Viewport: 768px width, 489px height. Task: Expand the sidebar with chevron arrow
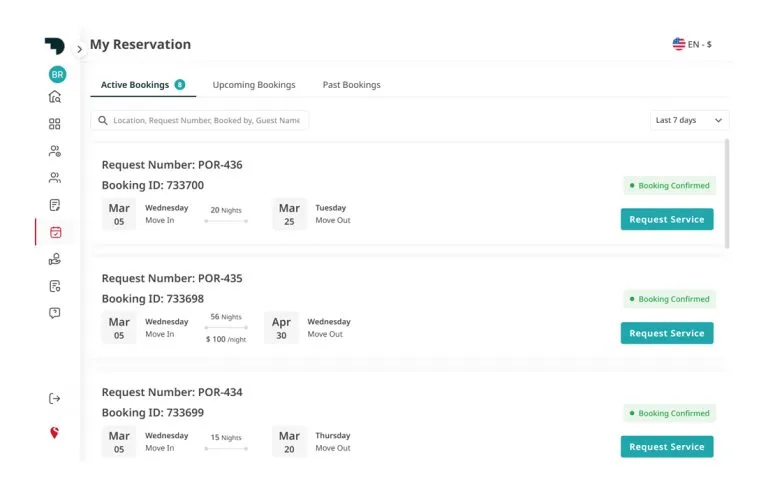tap(79, 49)
